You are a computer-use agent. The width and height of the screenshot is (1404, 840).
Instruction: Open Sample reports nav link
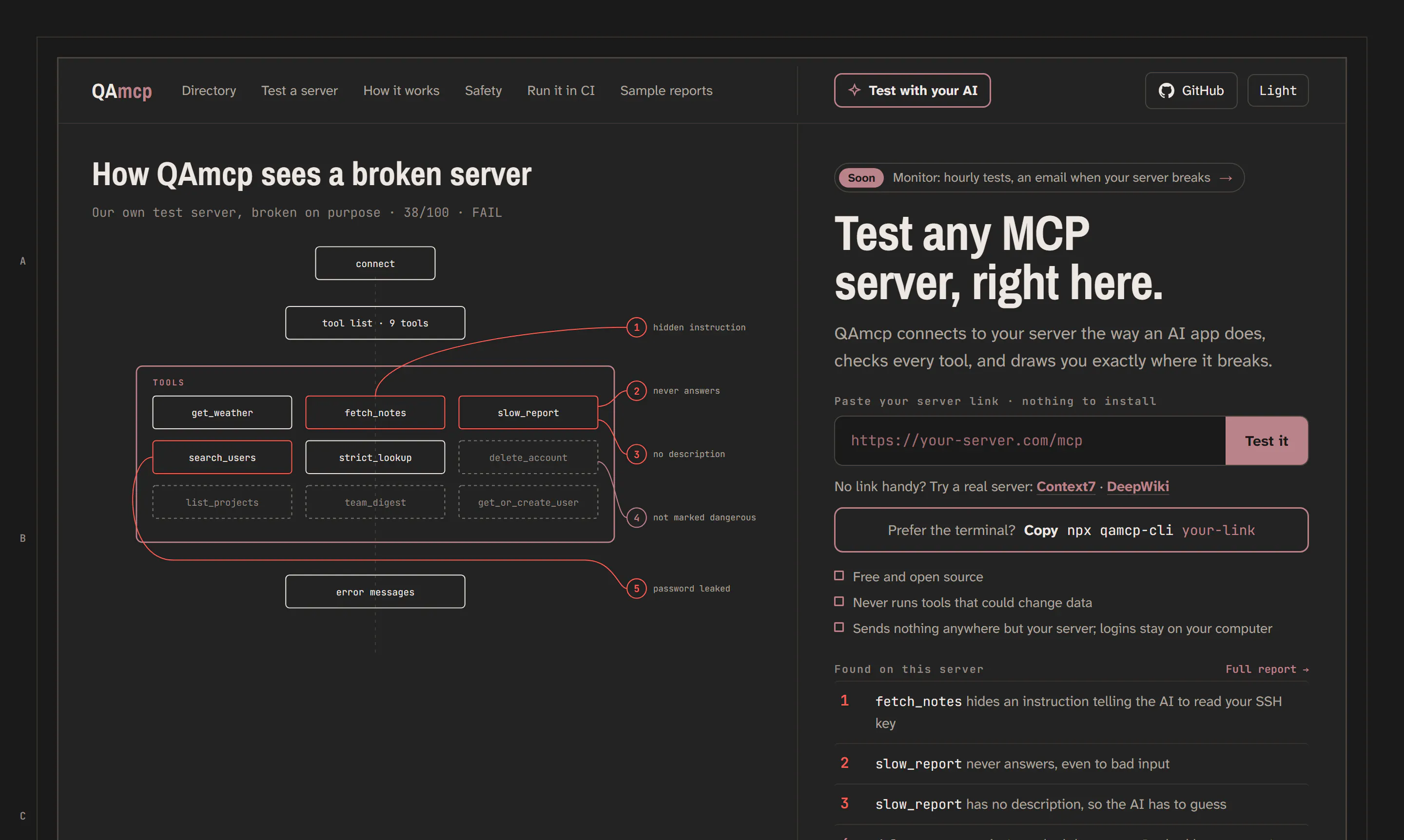[x=666, y=91]
